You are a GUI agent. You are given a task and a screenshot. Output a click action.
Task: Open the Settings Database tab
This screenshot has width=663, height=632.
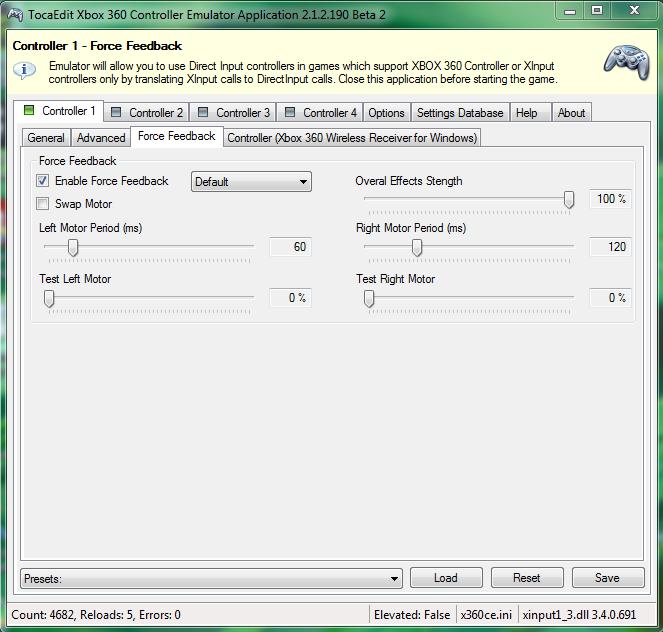pos(460,112)
